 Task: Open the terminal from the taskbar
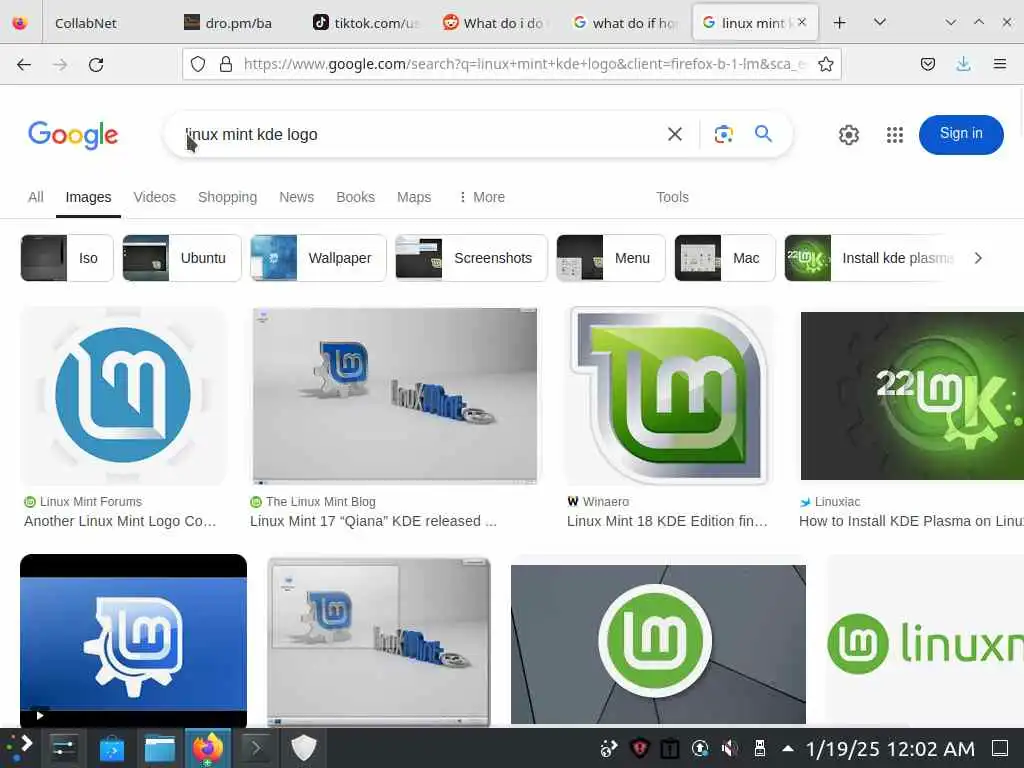[255, 748]
